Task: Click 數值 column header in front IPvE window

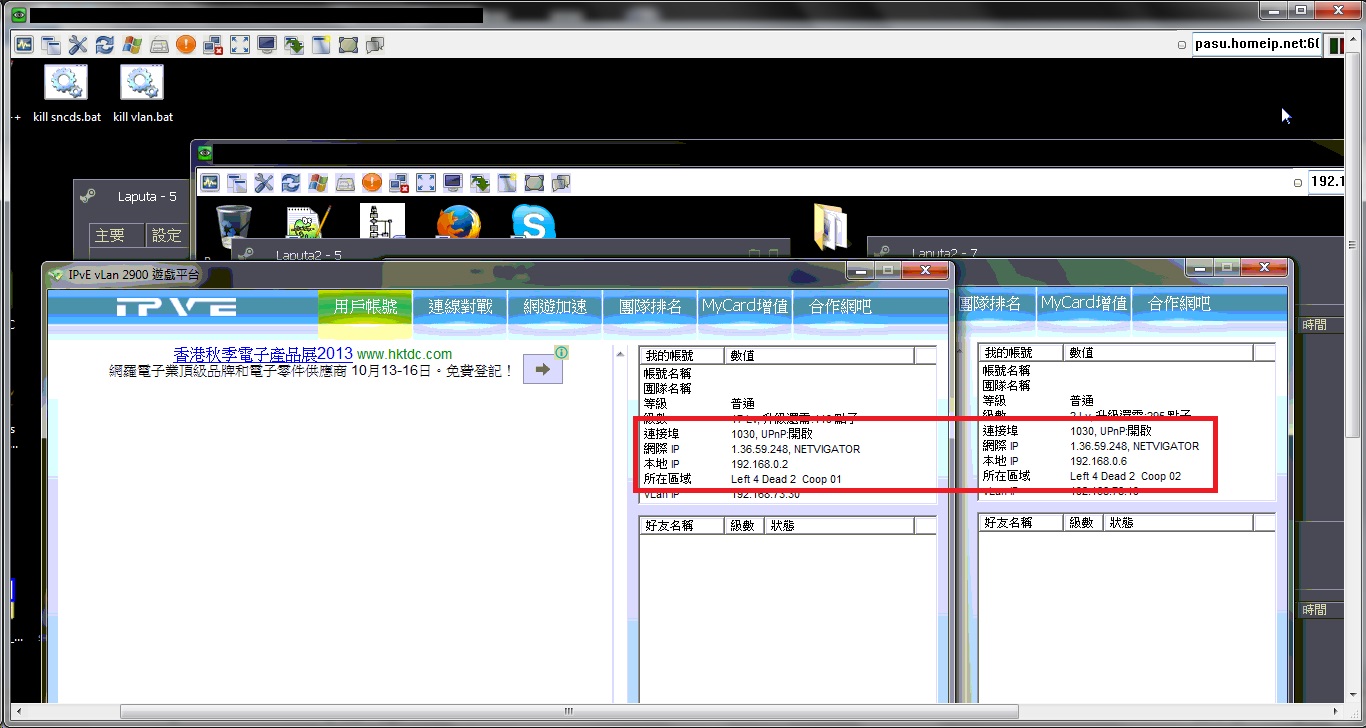Action: click(x=820, y=355)
